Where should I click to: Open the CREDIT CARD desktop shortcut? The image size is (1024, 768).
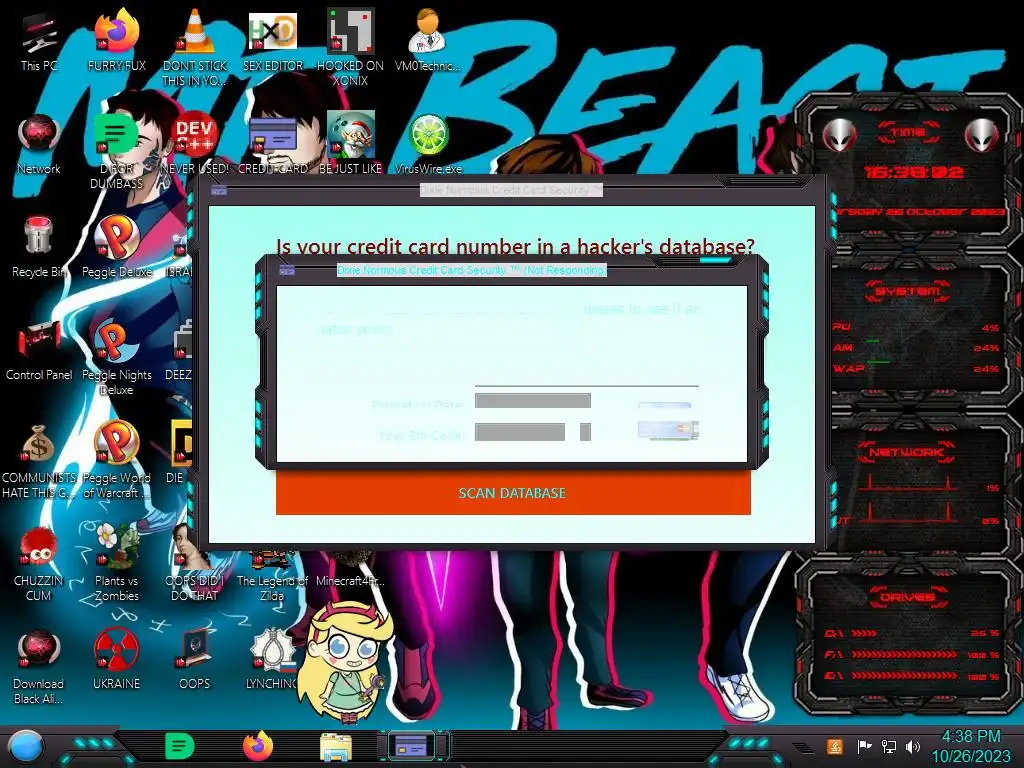pos(273,145)
